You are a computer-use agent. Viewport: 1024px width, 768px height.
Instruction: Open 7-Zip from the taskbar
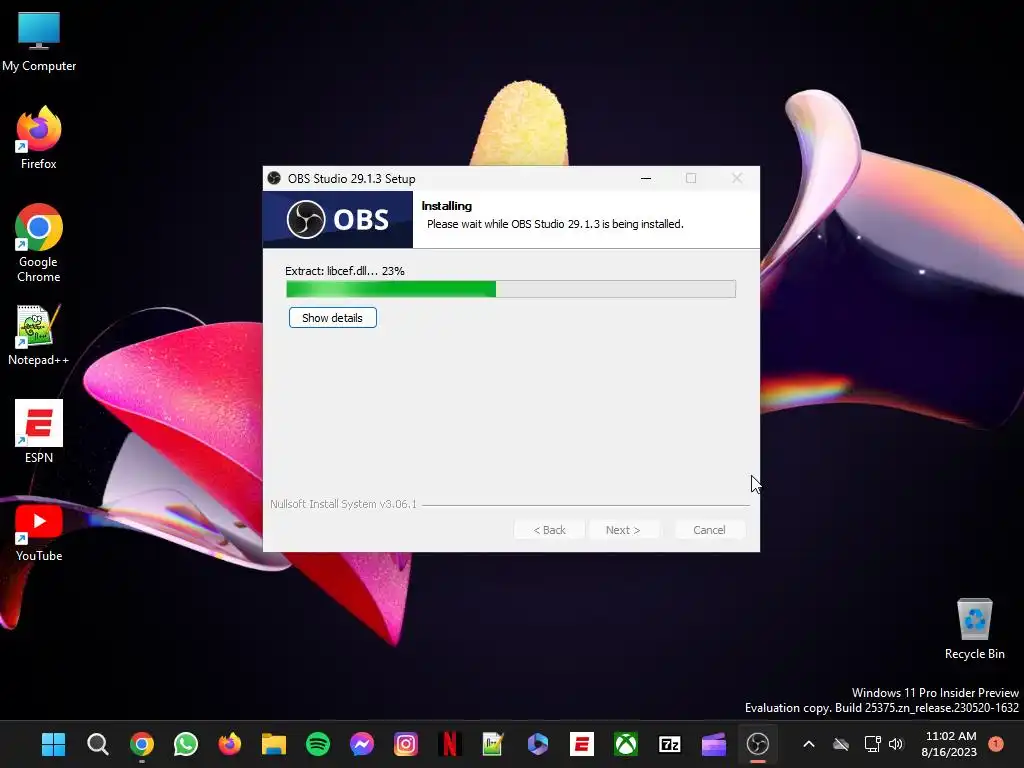click(670, 744)
